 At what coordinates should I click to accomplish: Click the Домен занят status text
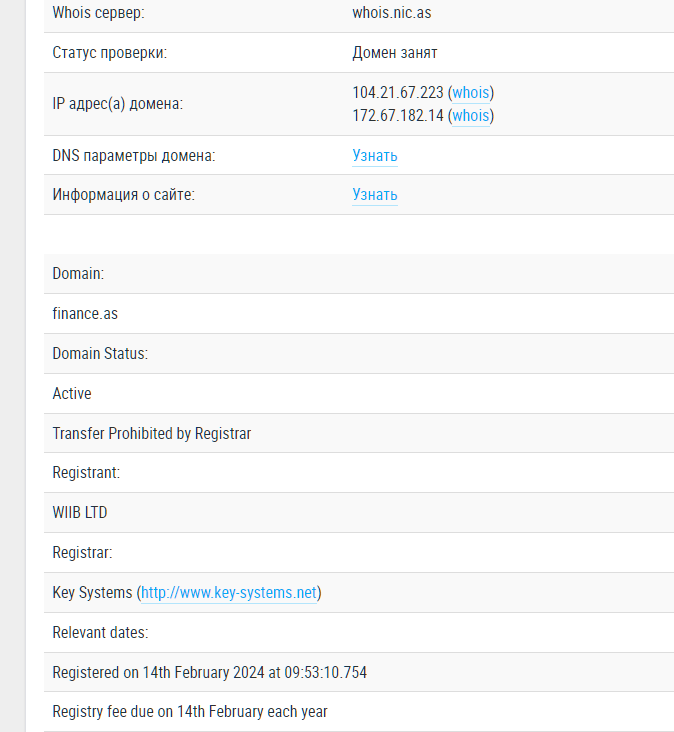394,53
